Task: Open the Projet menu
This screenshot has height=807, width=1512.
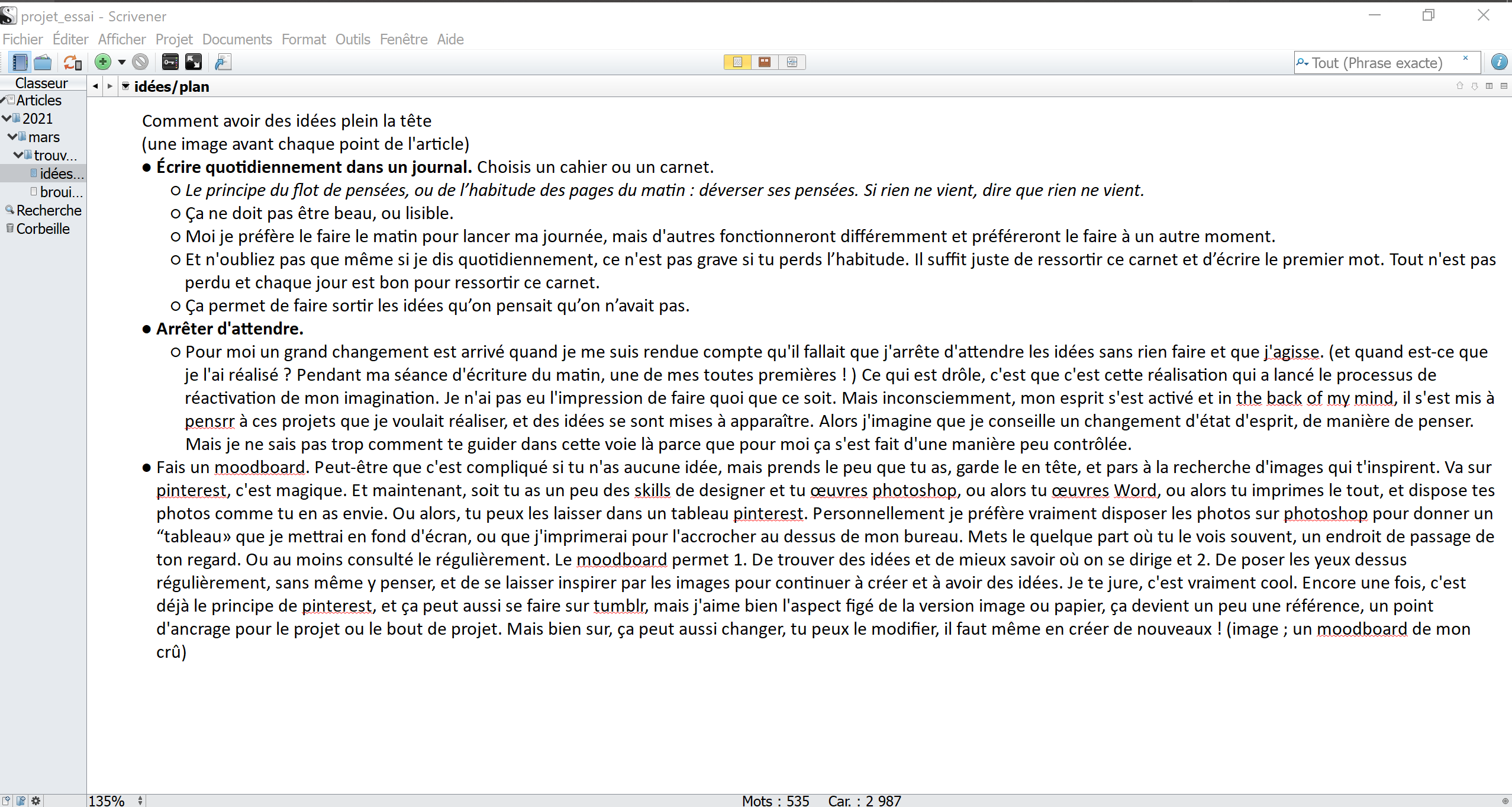Action: pos(174,40)
